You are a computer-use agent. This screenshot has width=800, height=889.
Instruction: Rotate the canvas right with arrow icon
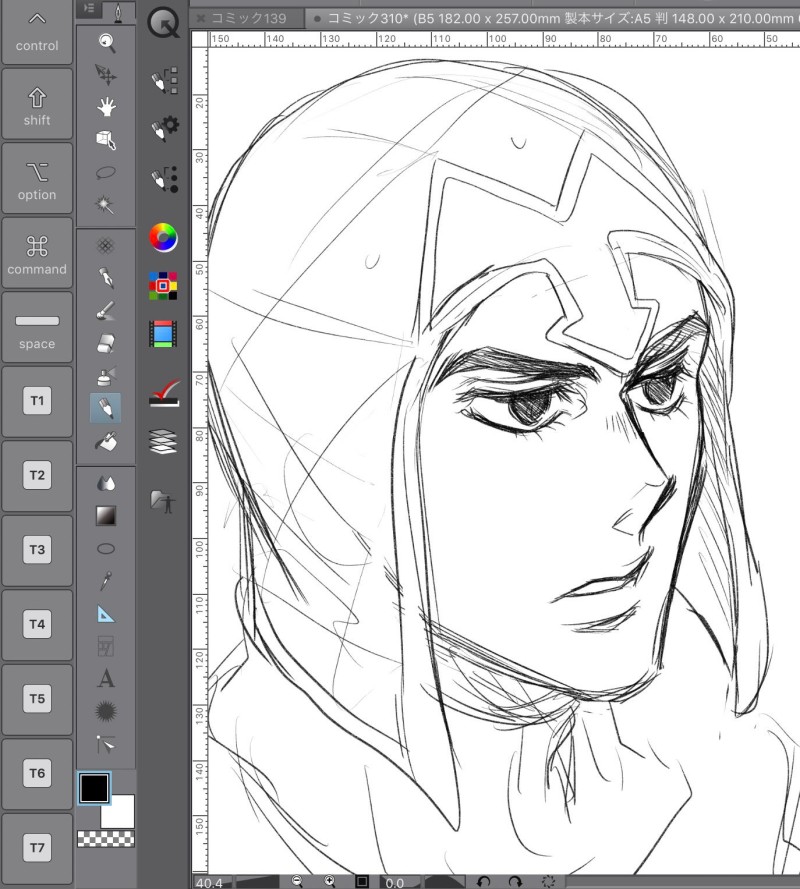pyautogui.click(x=515, y=881)
